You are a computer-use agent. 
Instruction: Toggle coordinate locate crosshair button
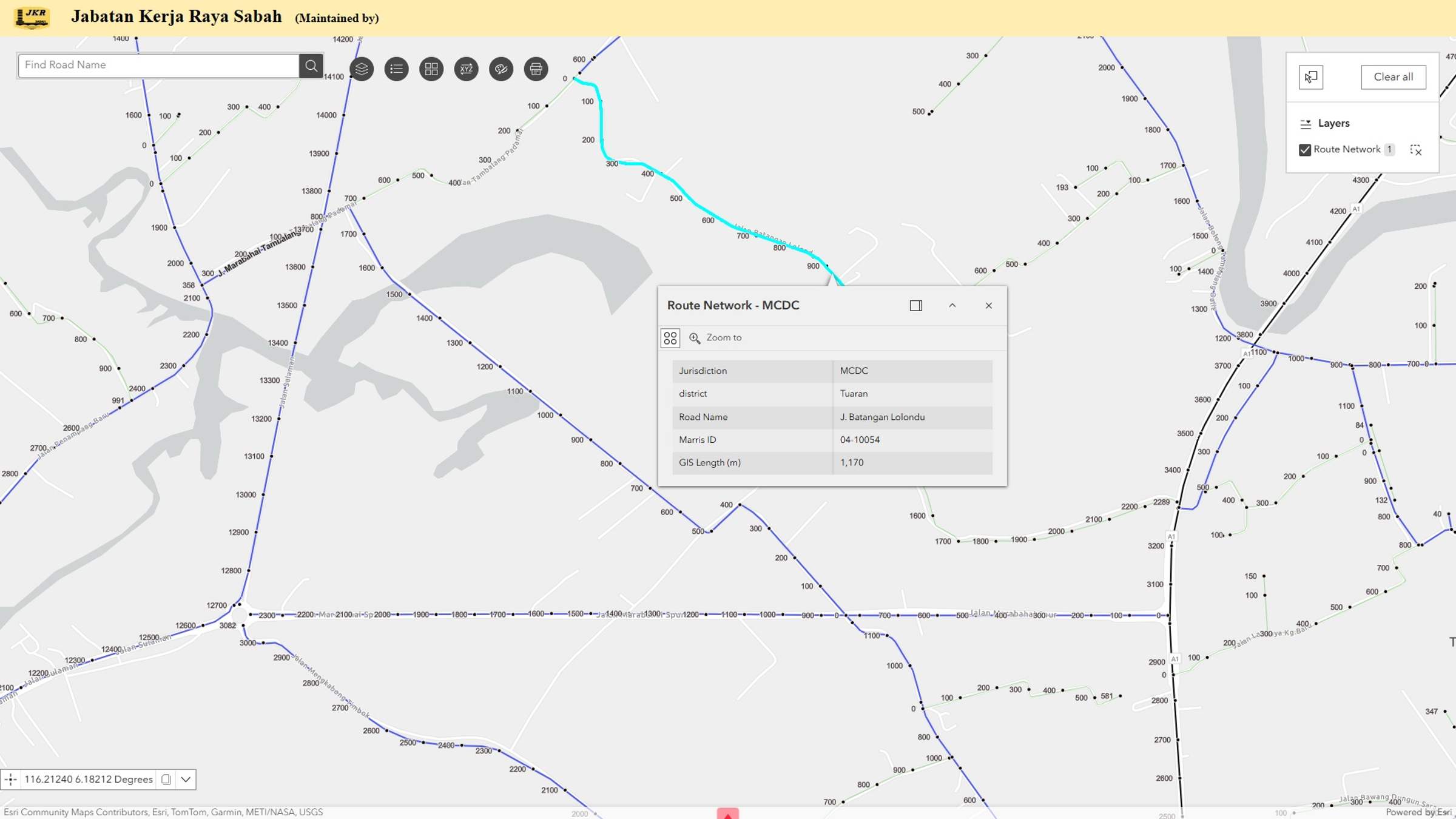[11, 780]
